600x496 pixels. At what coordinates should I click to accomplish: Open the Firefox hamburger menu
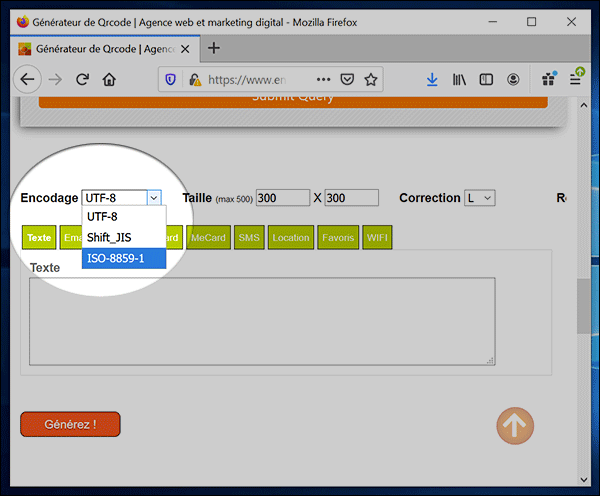tap(576, 79)
